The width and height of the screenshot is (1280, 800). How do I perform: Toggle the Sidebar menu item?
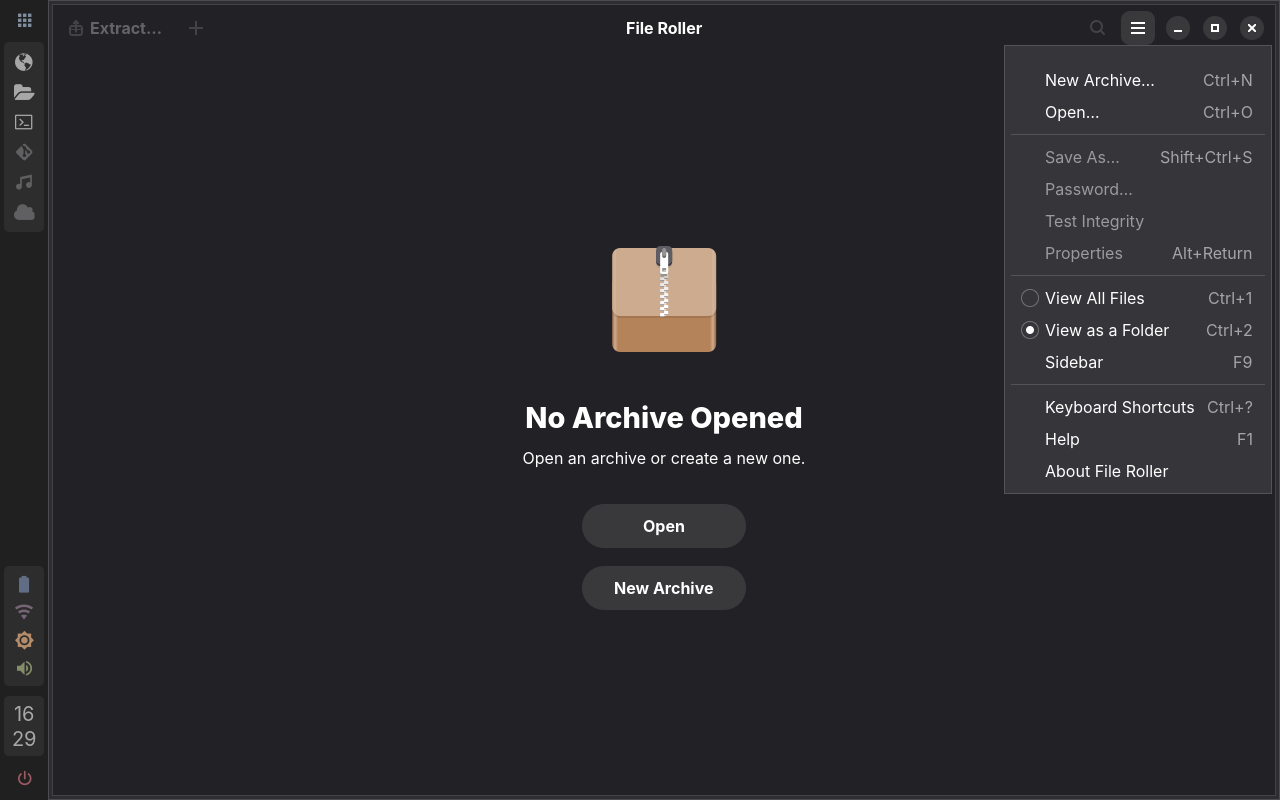click(1138, 362)
